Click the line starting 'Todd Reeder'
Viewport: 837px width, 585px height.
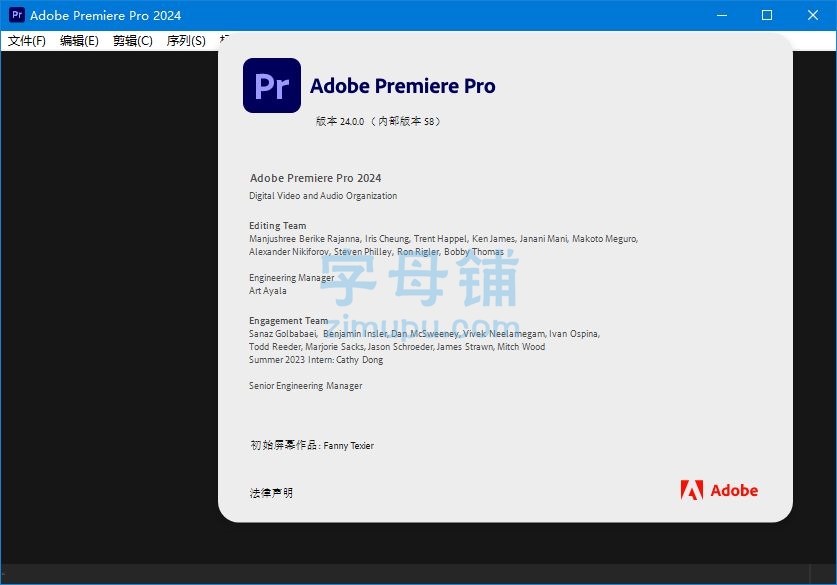coord(397,347)
